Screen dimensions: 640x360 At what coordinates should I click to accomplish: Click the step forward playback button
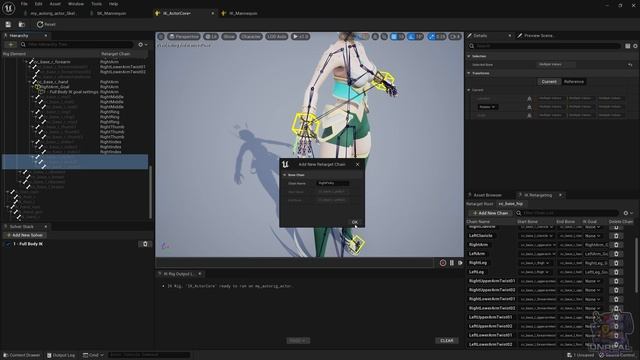click(460, 263)
